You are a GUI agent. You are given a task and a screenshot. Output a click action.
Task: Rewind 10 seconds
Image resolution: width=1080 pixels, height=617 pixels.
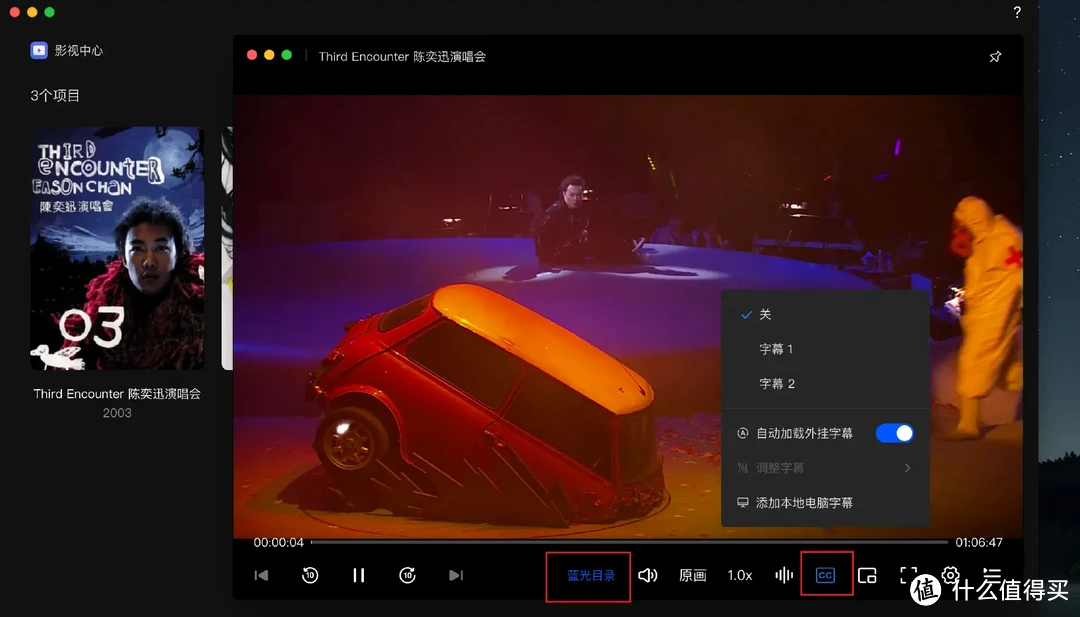point(310,575)
